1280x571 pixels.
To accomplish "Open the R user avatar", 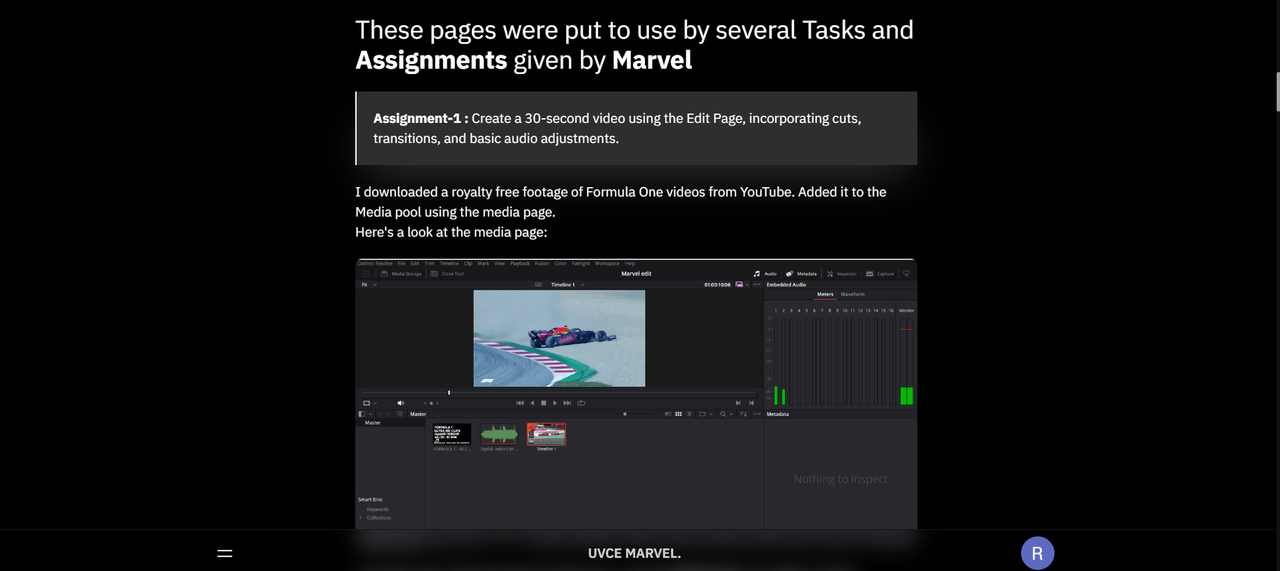I will pyautogui.click(x=1037, y=553).
